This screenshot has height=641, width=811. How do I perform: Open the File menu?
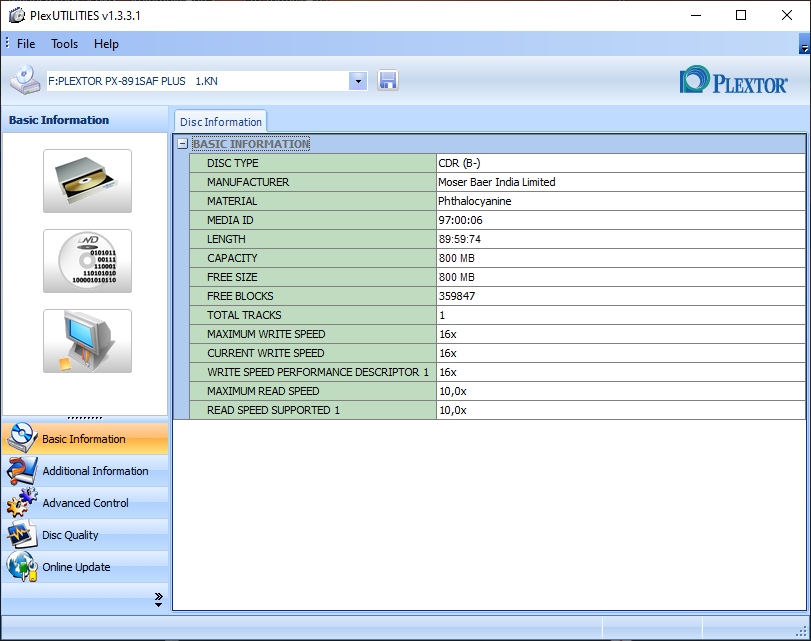click(x=26, y=44)
